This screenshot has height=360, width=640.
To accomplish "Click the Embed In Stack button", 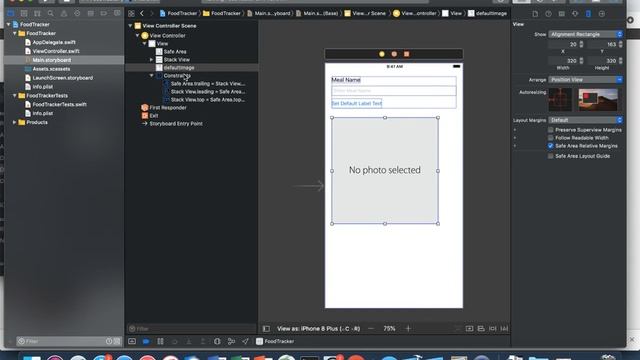I will click(469, 329).
